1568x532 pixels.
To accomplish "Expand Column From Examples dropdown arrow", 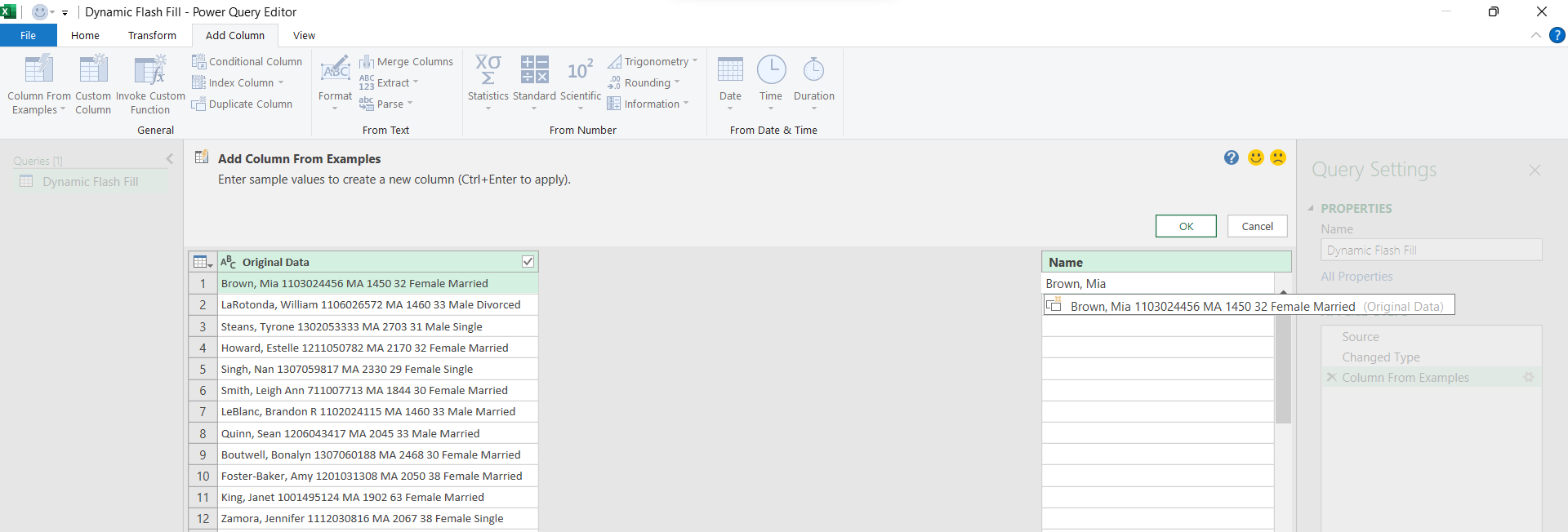I will point(63,109).
